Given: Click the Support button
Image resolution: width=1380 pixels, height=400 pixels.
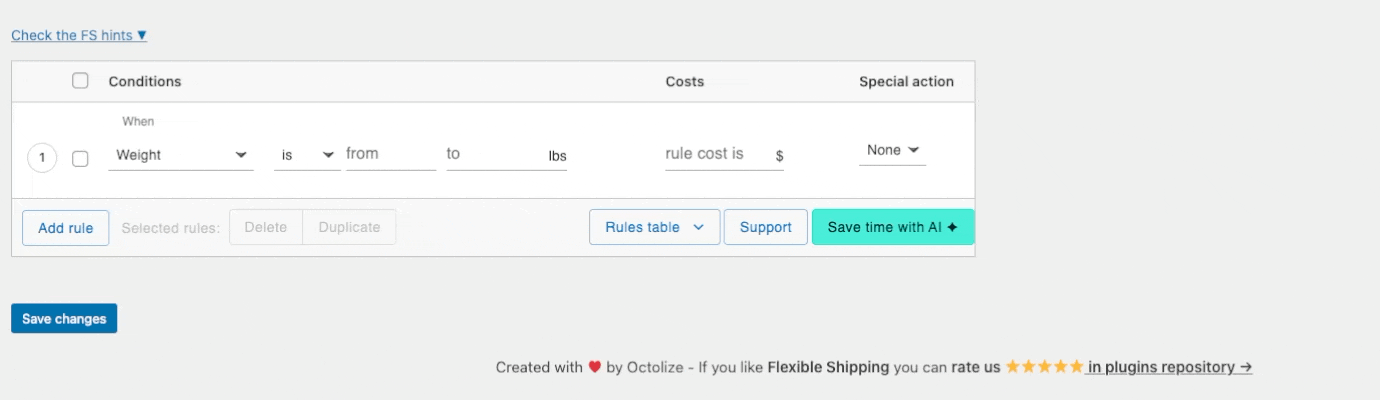Looking at the screenshot, I should coord(766,227).
